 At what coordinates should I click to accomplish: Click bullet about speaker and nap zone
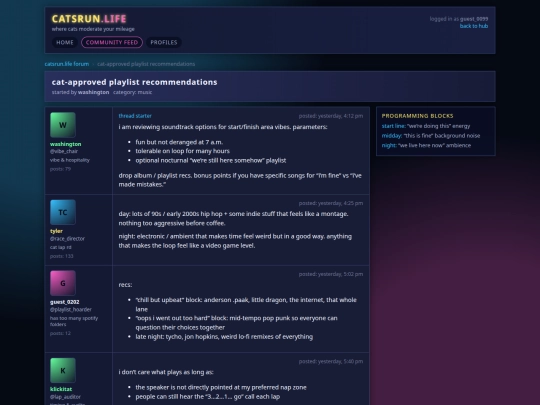(221, 387)
